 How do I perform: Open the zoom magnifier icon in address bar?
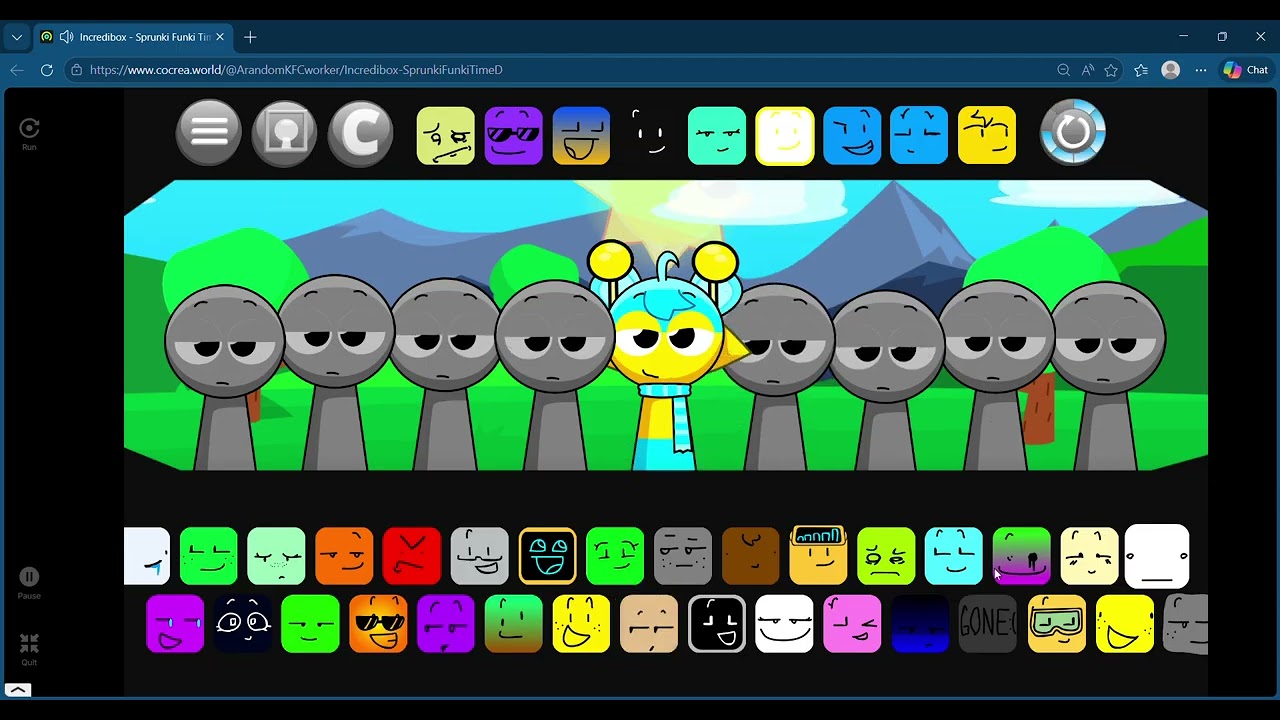1064,70
